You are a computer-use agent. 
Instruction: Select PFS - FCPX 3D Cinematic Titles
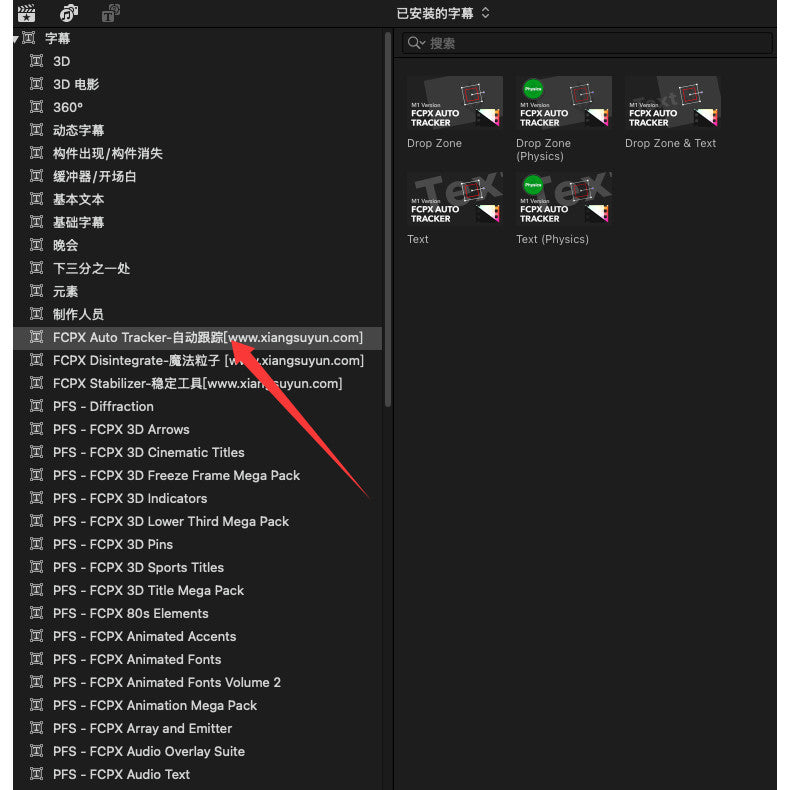pyautogui.click(x=198, y=452)
